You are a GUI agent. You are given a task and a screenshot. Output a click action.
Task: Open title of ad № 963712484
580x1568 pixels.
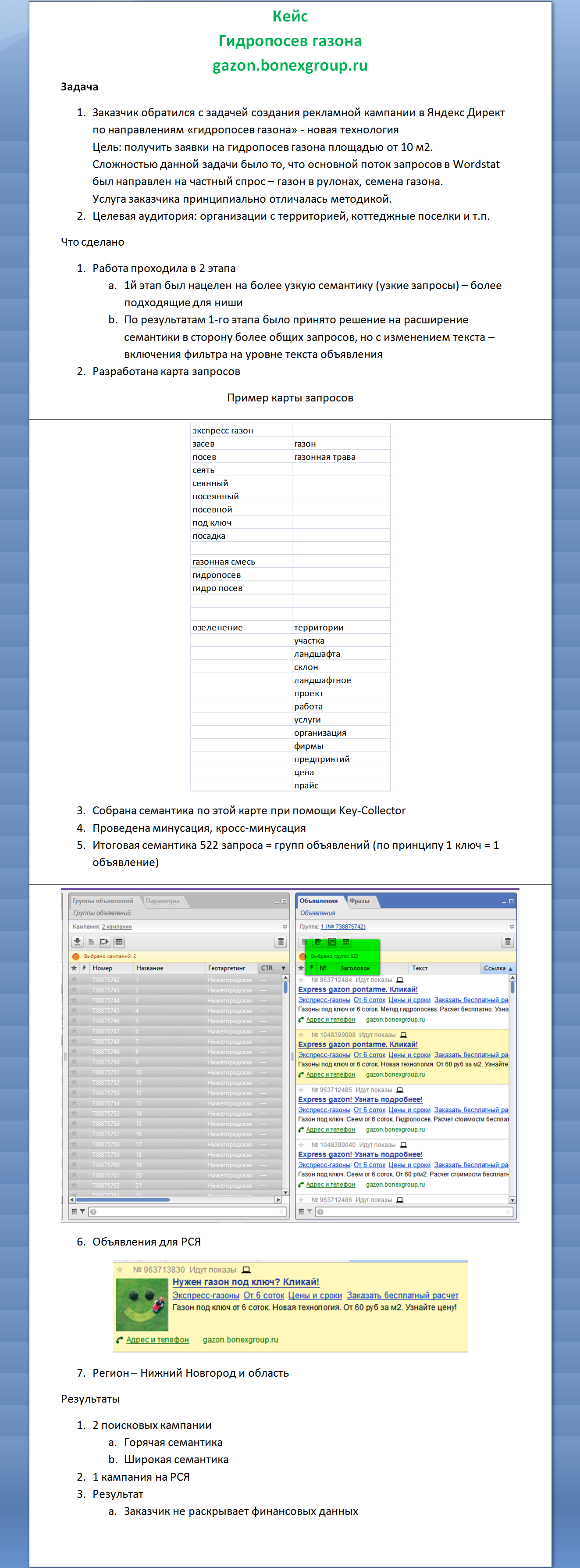pyautogui.click(x=357, y=989)
